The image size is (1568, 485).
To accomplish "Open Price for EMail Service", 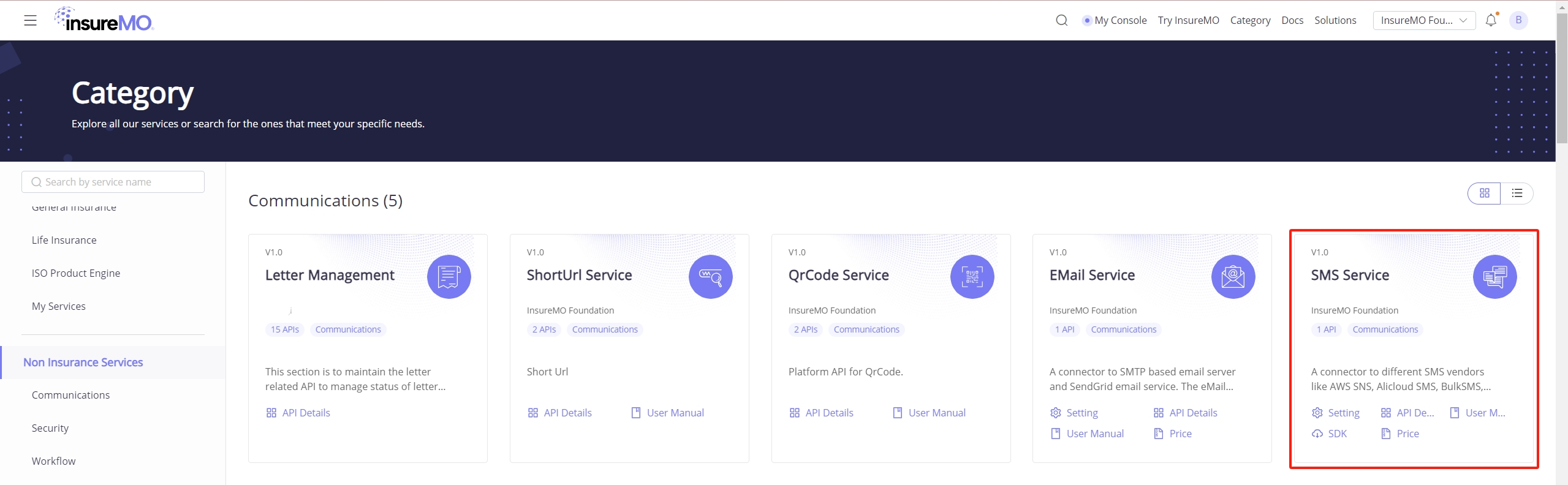I will tap(1173, 434).
